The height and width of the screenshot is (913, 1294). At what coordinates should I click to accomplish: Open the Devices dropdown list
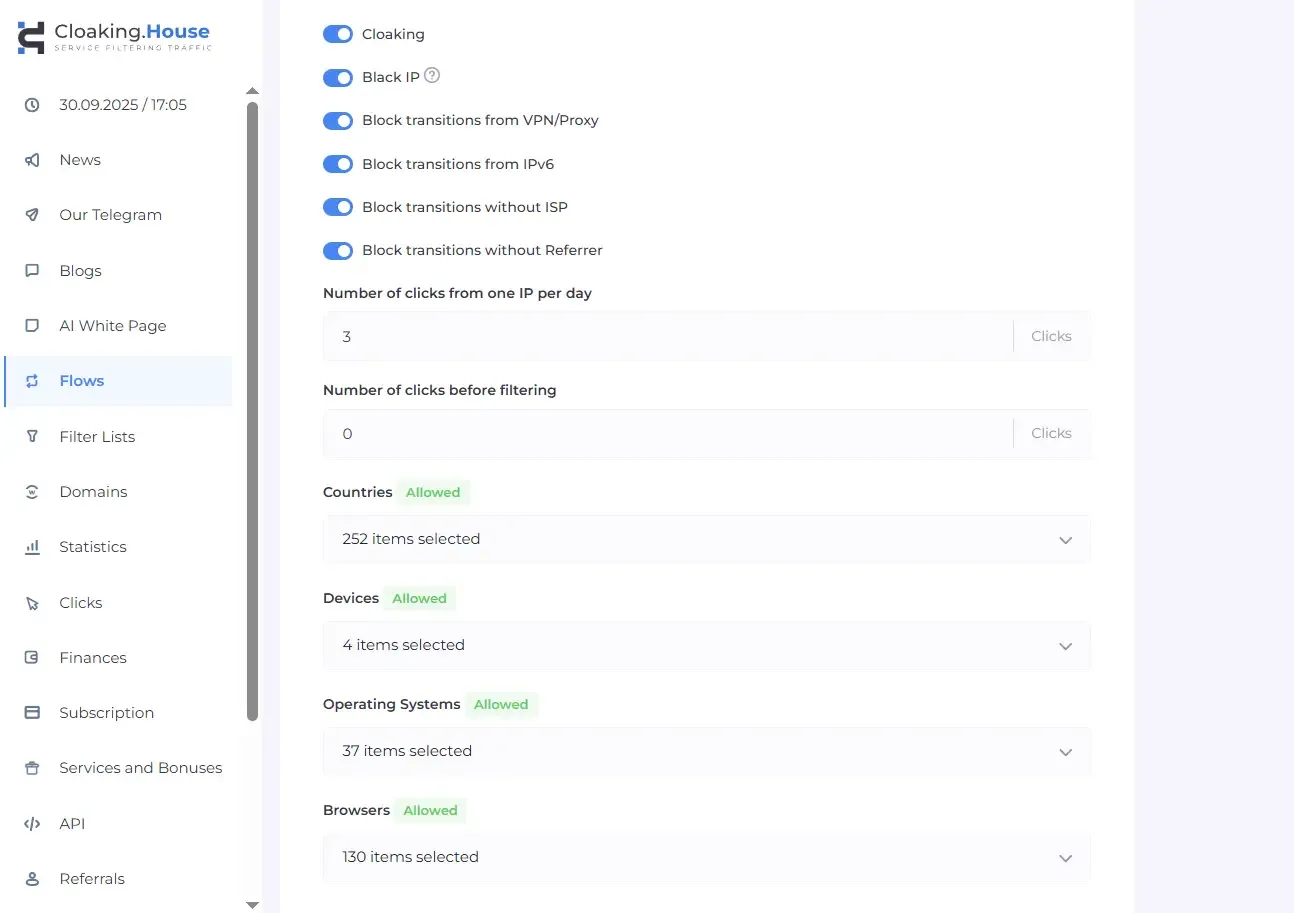pos(1066,645)
